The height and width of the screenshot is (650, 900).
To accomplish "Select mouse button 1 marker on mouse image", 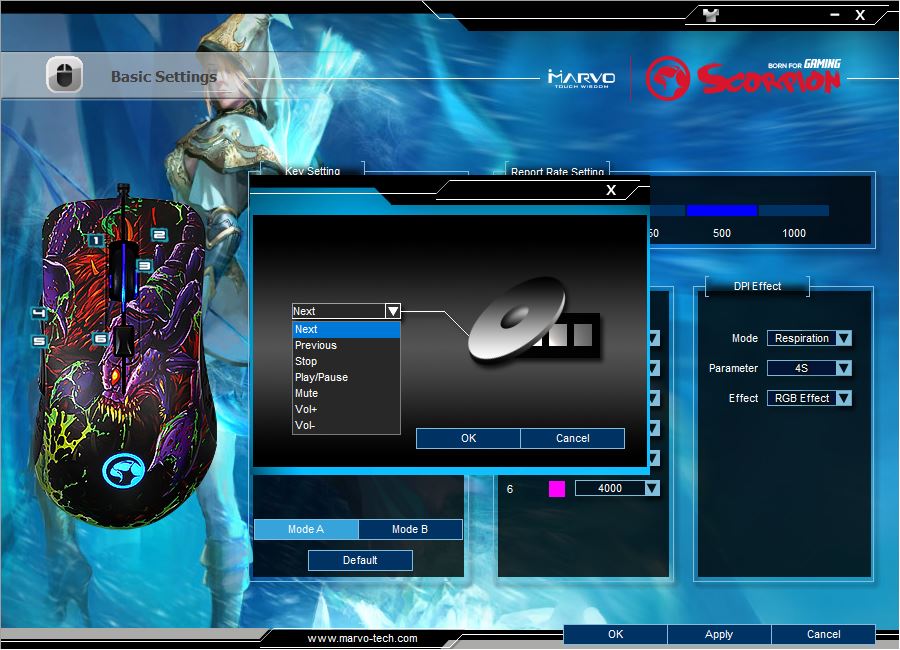I will click(x=95, y=240).
